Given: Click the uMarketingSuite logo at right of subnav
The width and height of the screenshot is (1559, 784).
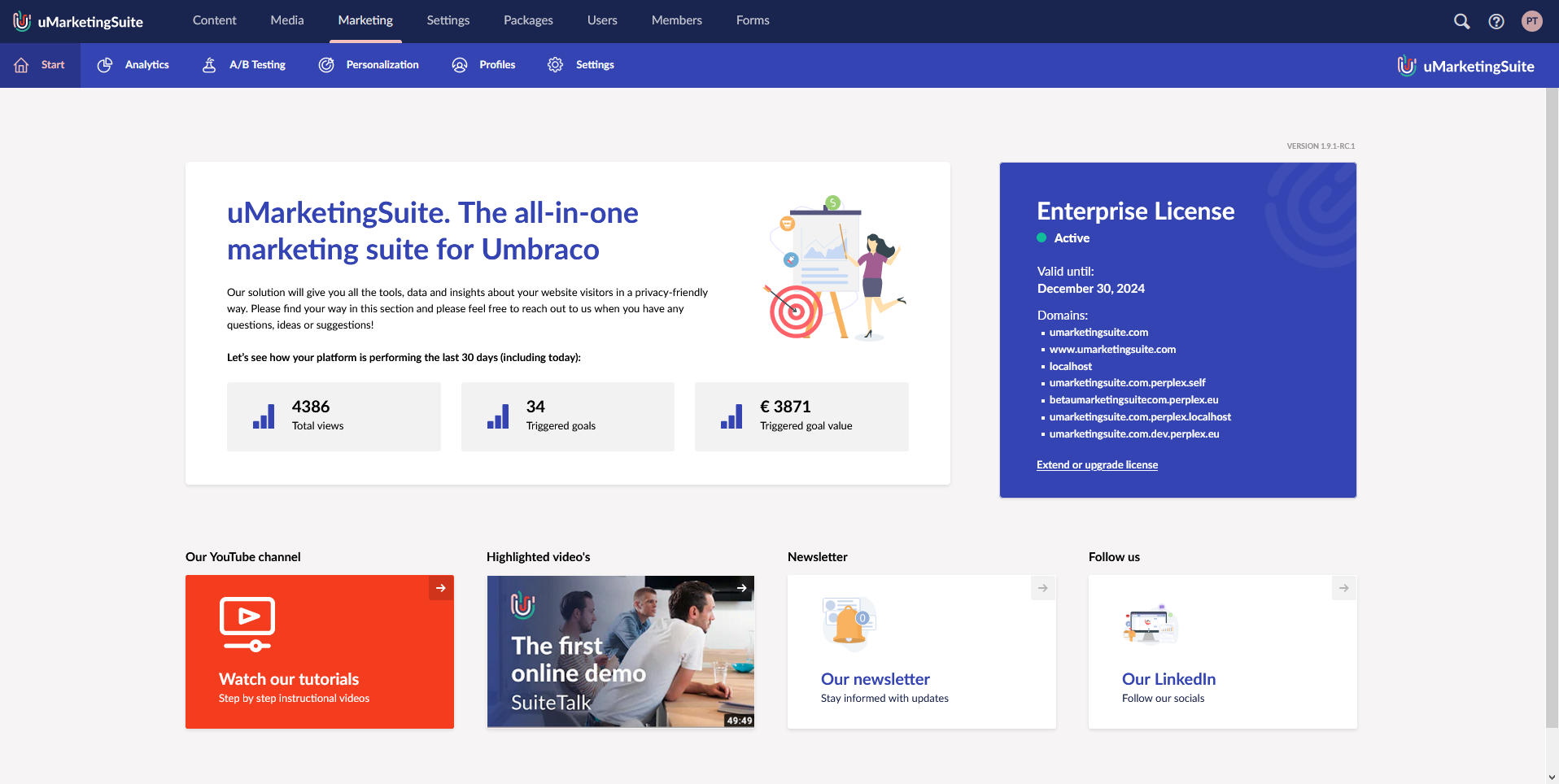Looking at the screenshot, I should 1465,66.
